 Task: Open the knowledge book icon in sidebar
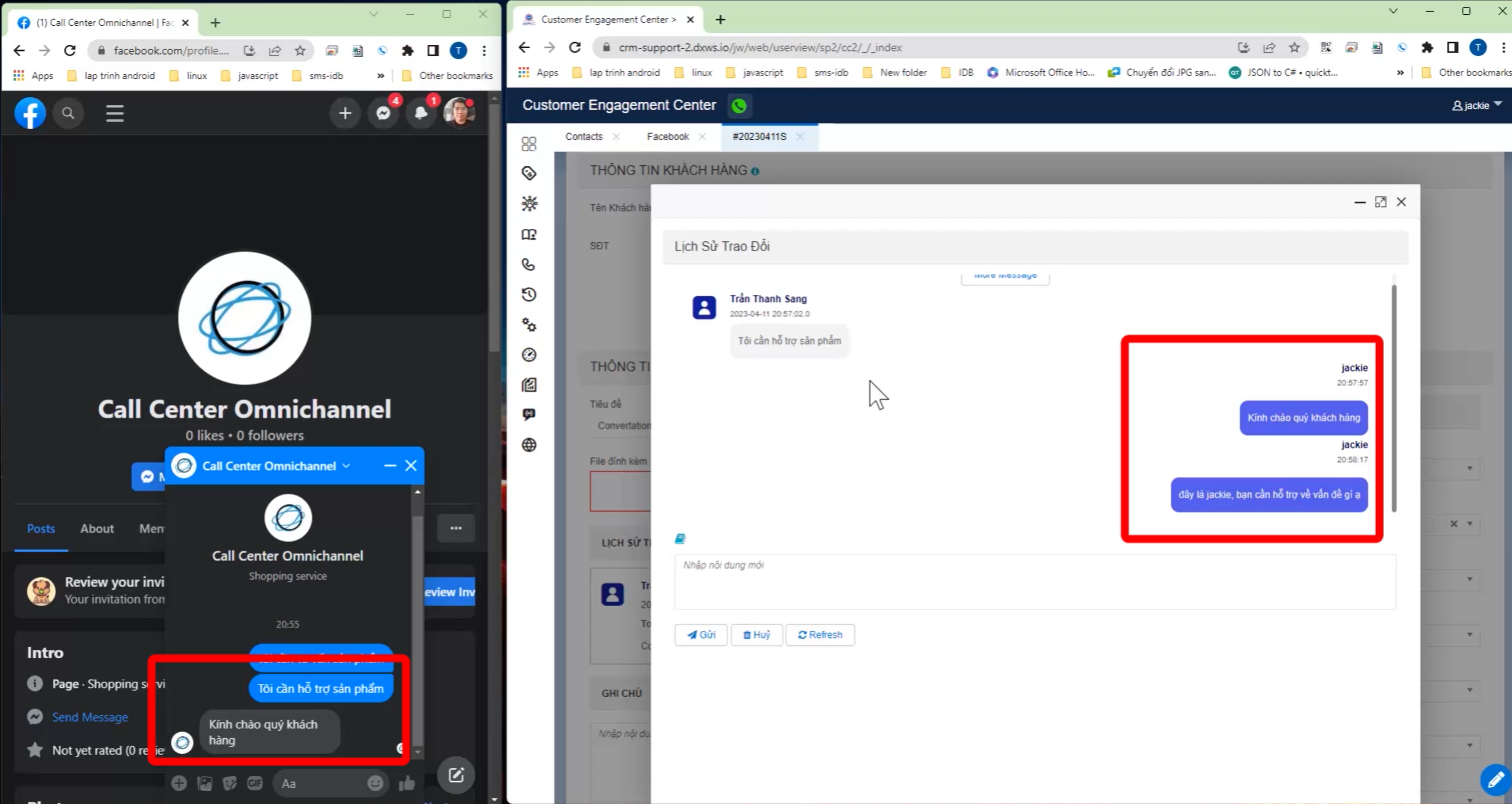(528, 234)
